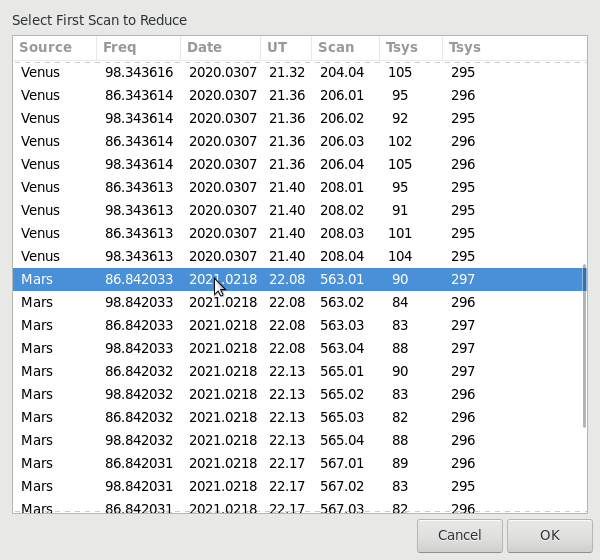Screen dimensions: 600x560
Task: Sort by the Scan column header
Action: [346, 47]
